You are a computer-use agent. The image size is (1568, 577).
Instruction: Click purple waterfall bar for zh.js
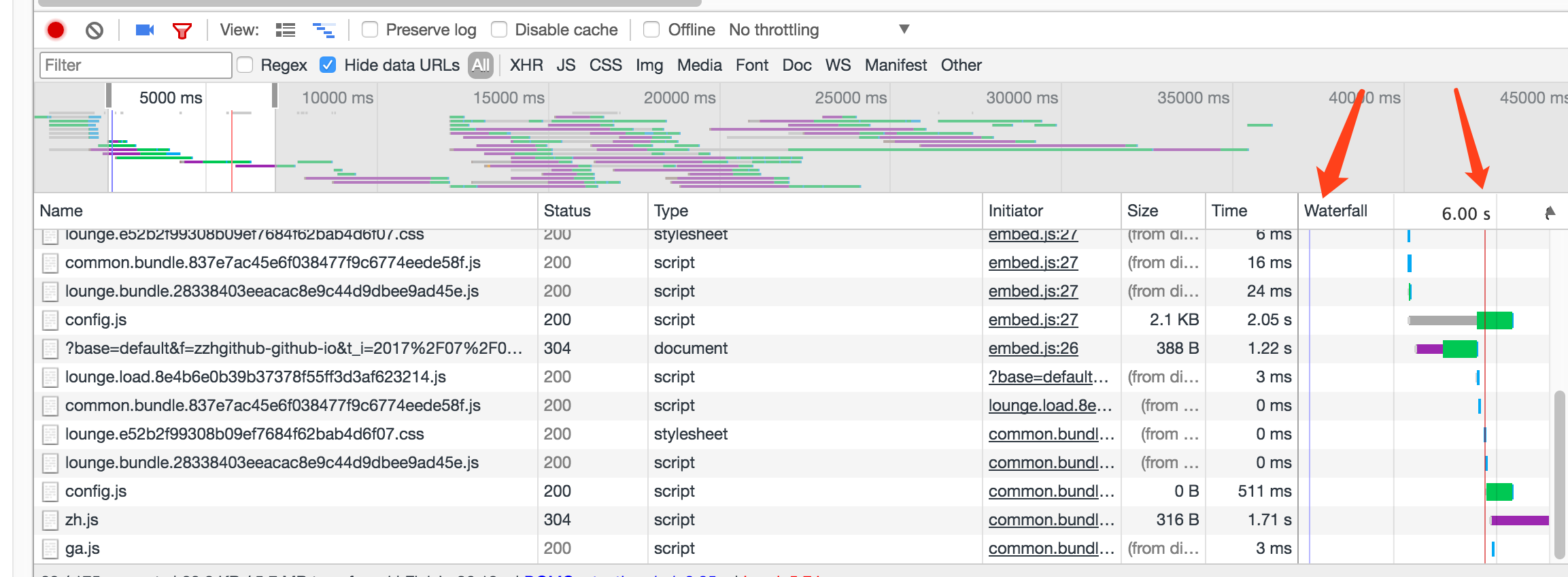click(1520, 521)
